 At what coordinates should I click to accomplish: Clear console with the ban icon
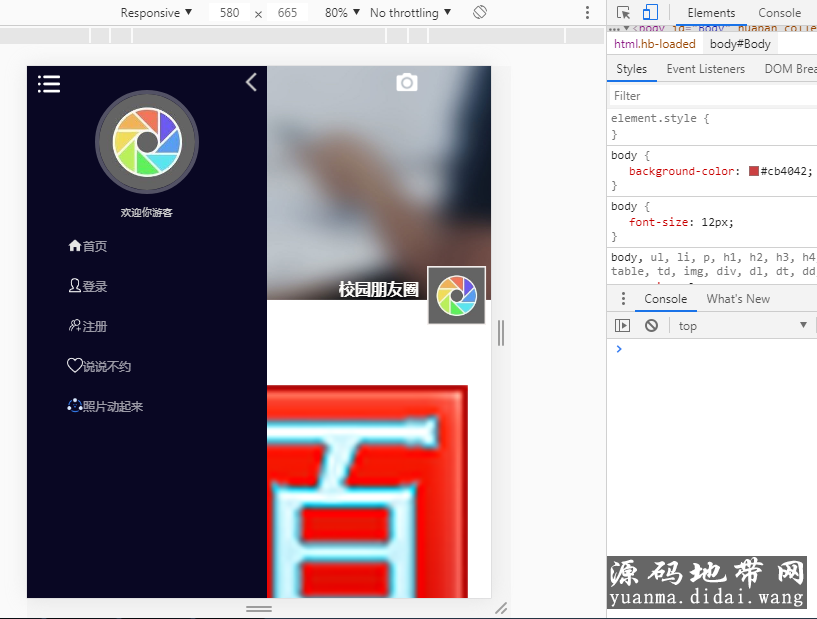(651, 326)
